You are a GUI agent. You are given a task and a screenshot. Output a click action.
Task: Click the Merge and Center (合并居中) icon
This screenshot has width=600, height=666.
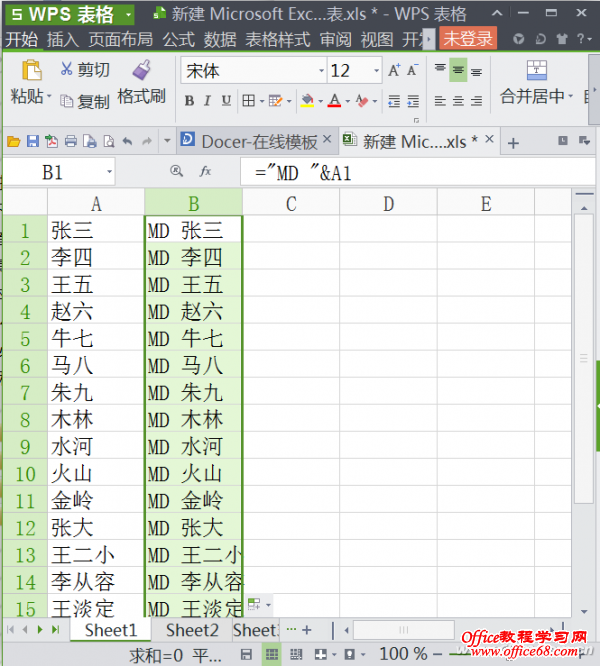tap(537, 70)
